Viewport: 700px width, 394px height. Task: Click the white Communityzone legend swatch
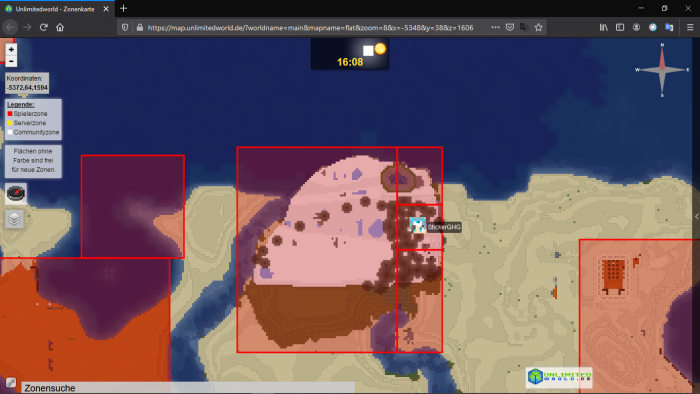pos(10,132)
